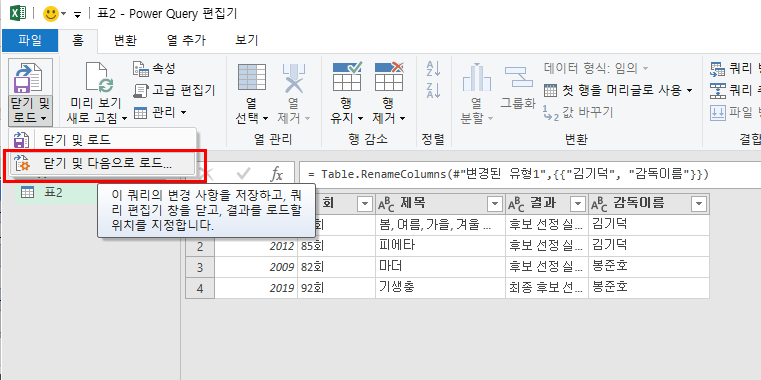761x380 pixels.
Task: Switch to the 변환 ribbon tab
Action: pyautogui.click(x=125, y=40)
